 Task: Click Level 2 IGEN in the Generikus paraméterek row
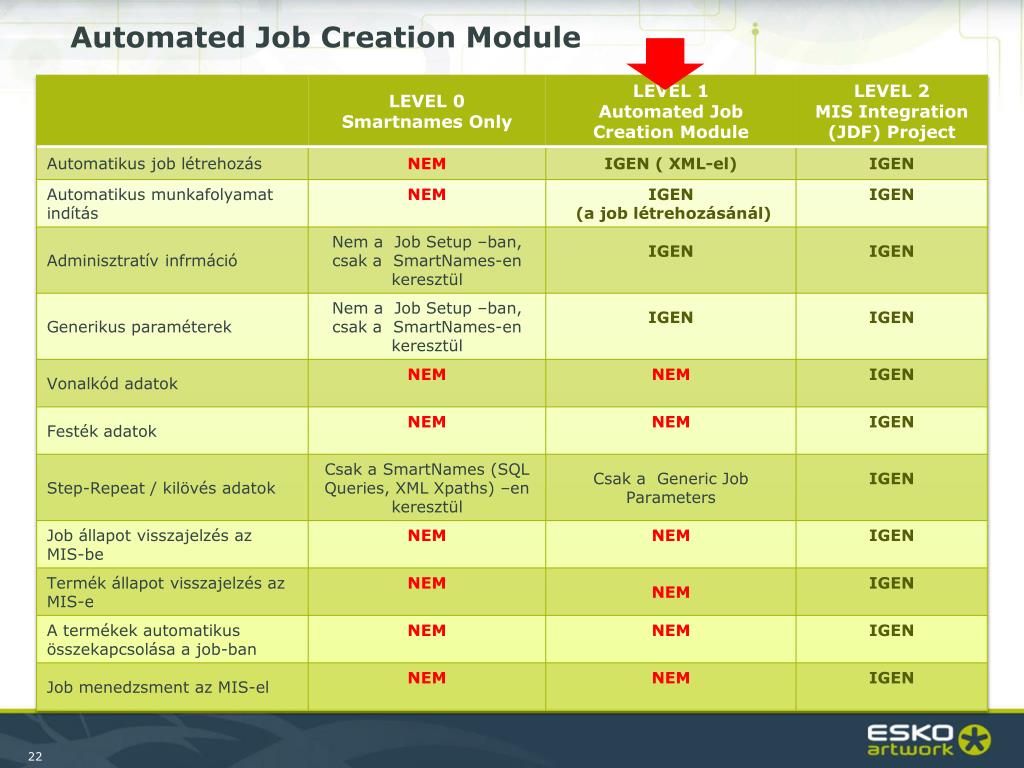(891, 317)
